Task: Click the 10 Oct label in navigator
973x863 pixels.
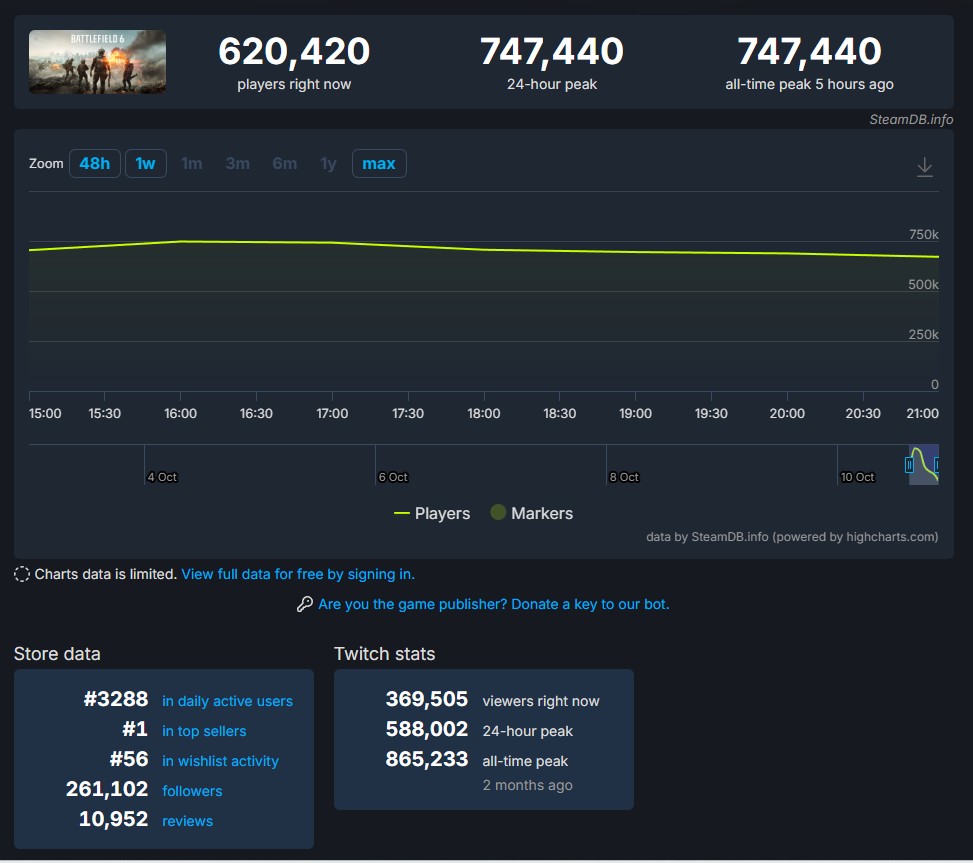Action: 857,477
